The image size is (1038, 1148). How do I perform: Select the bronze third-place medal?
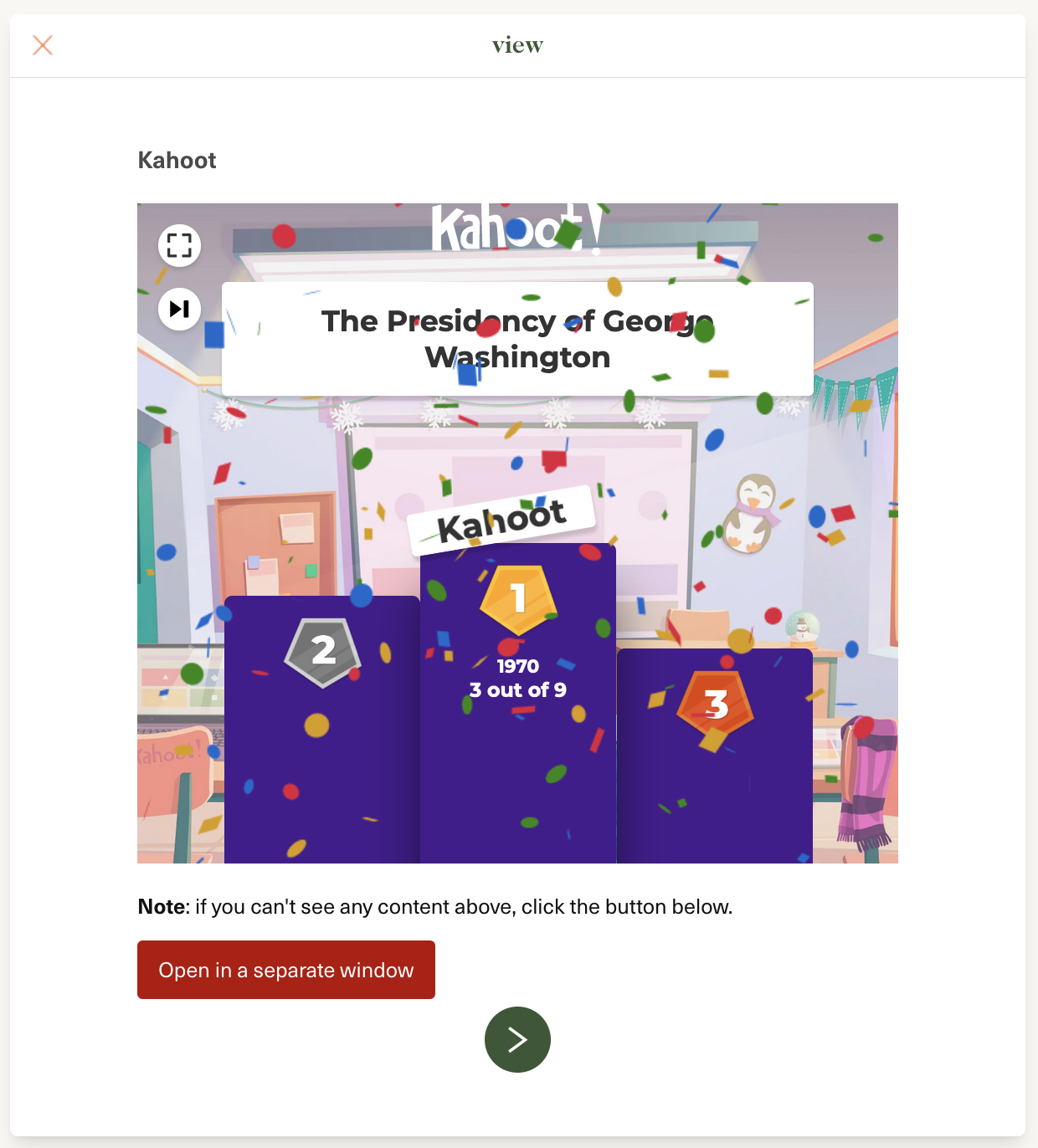click(x=716, y=705)
